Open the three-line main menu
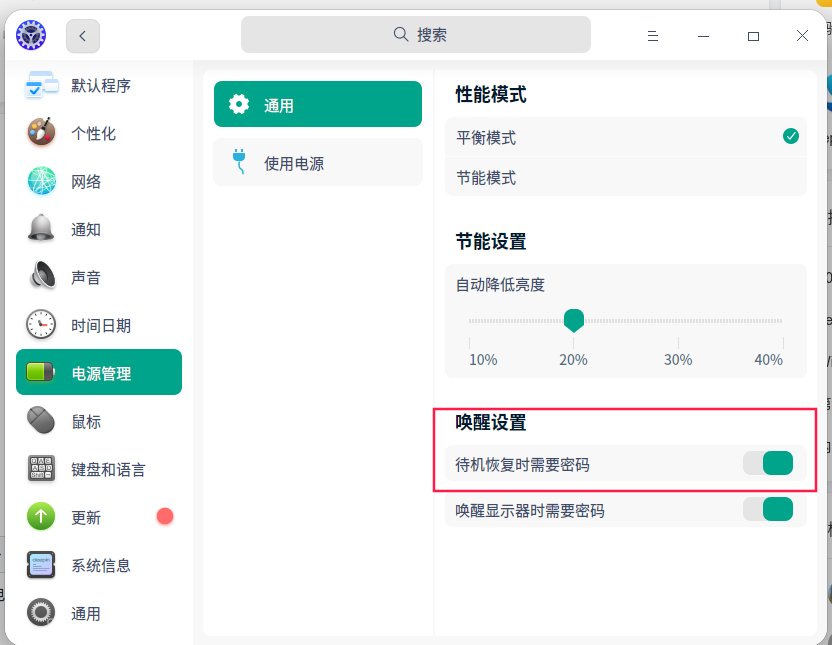The height and width of the screenshot is (645, 832). click(653, 36)
